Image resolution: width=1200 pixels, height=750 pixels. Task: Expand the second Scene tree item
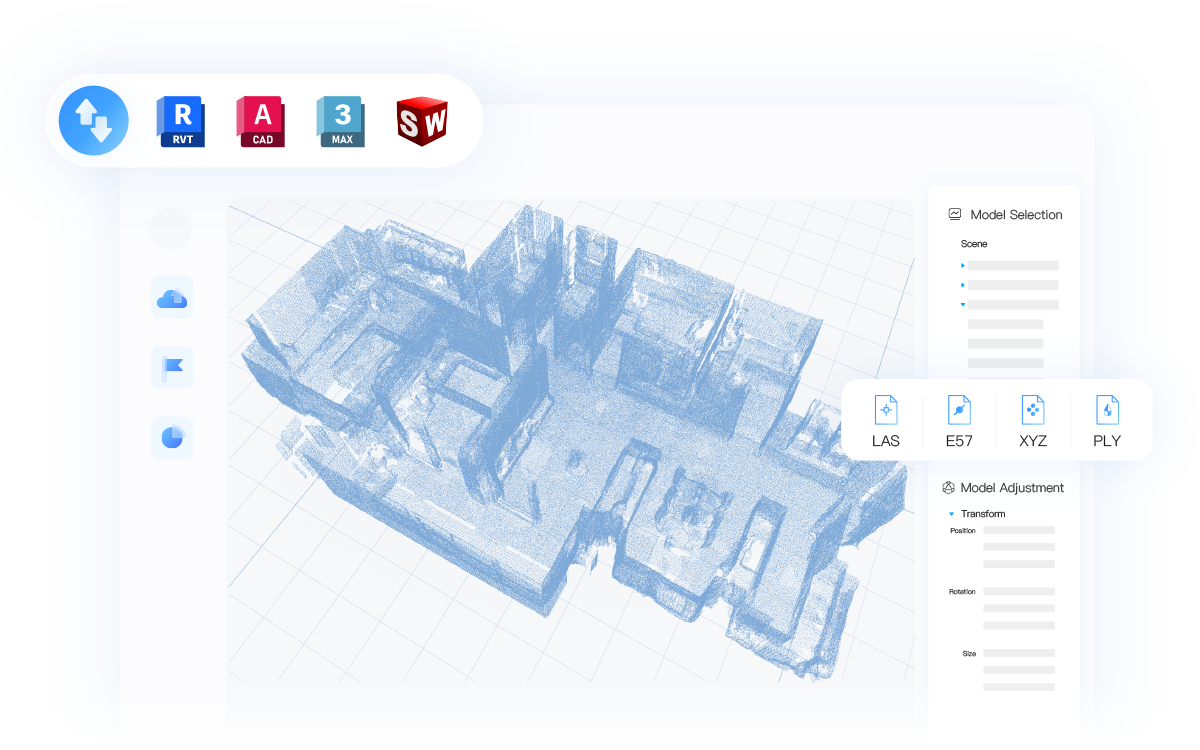pyautogui.click(x=963, y=285)
